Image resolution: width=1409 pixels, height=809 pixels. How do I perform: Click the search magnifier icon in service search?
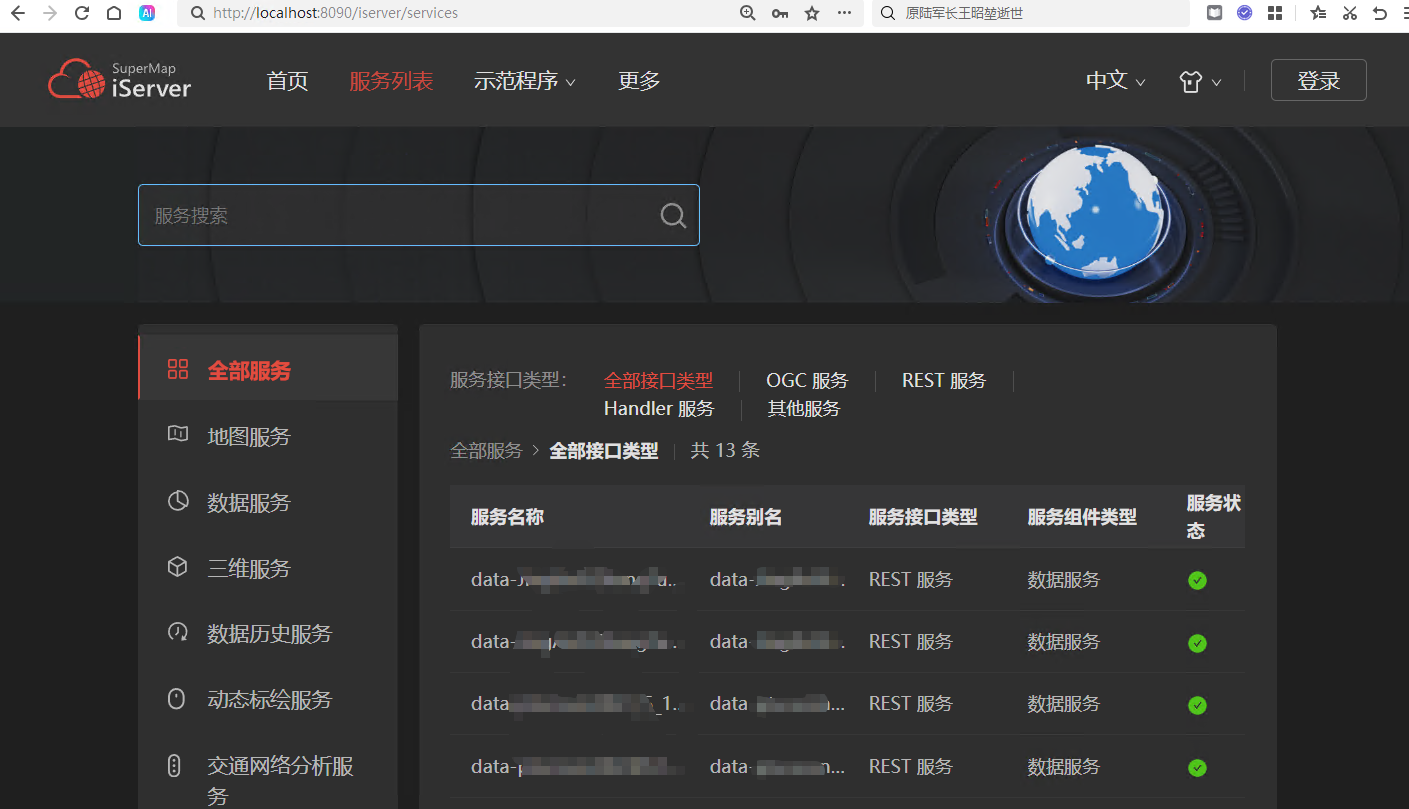[673, 215]
